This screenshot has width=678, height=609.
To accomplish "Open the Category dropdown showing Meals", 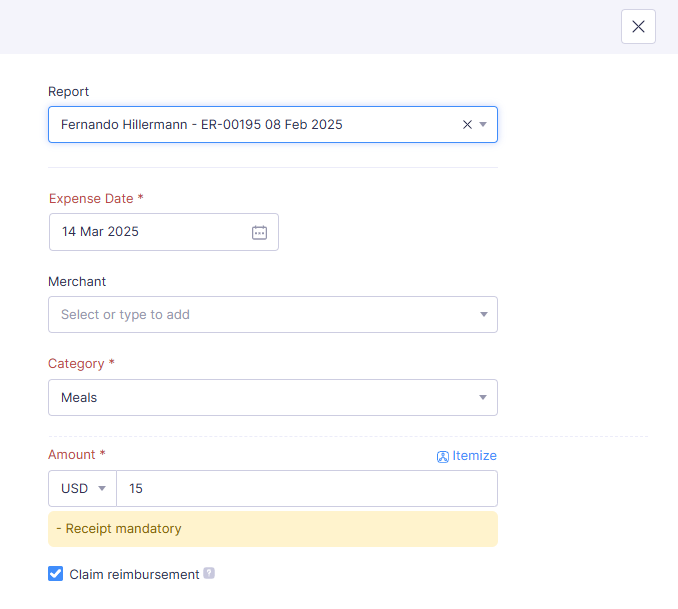I will point(260,397).
